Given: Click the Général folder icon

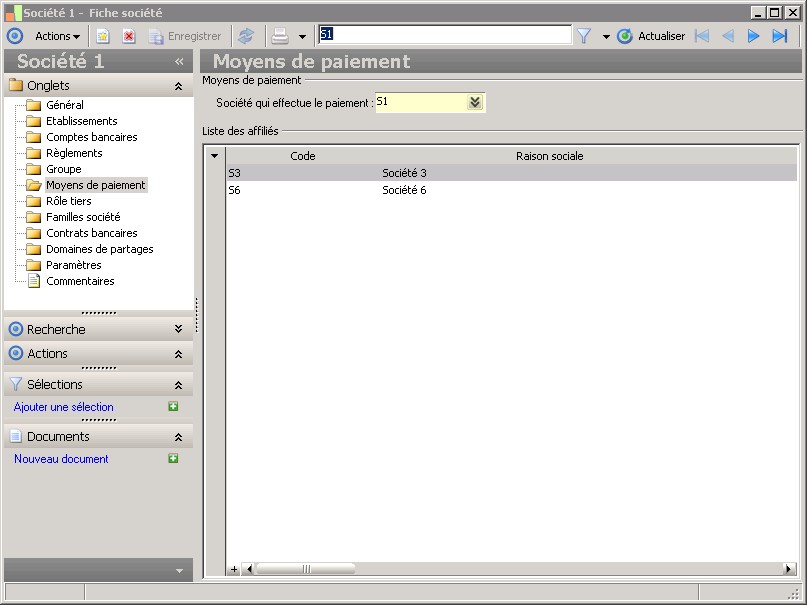Looking at the screenshot, I should 33,105.
